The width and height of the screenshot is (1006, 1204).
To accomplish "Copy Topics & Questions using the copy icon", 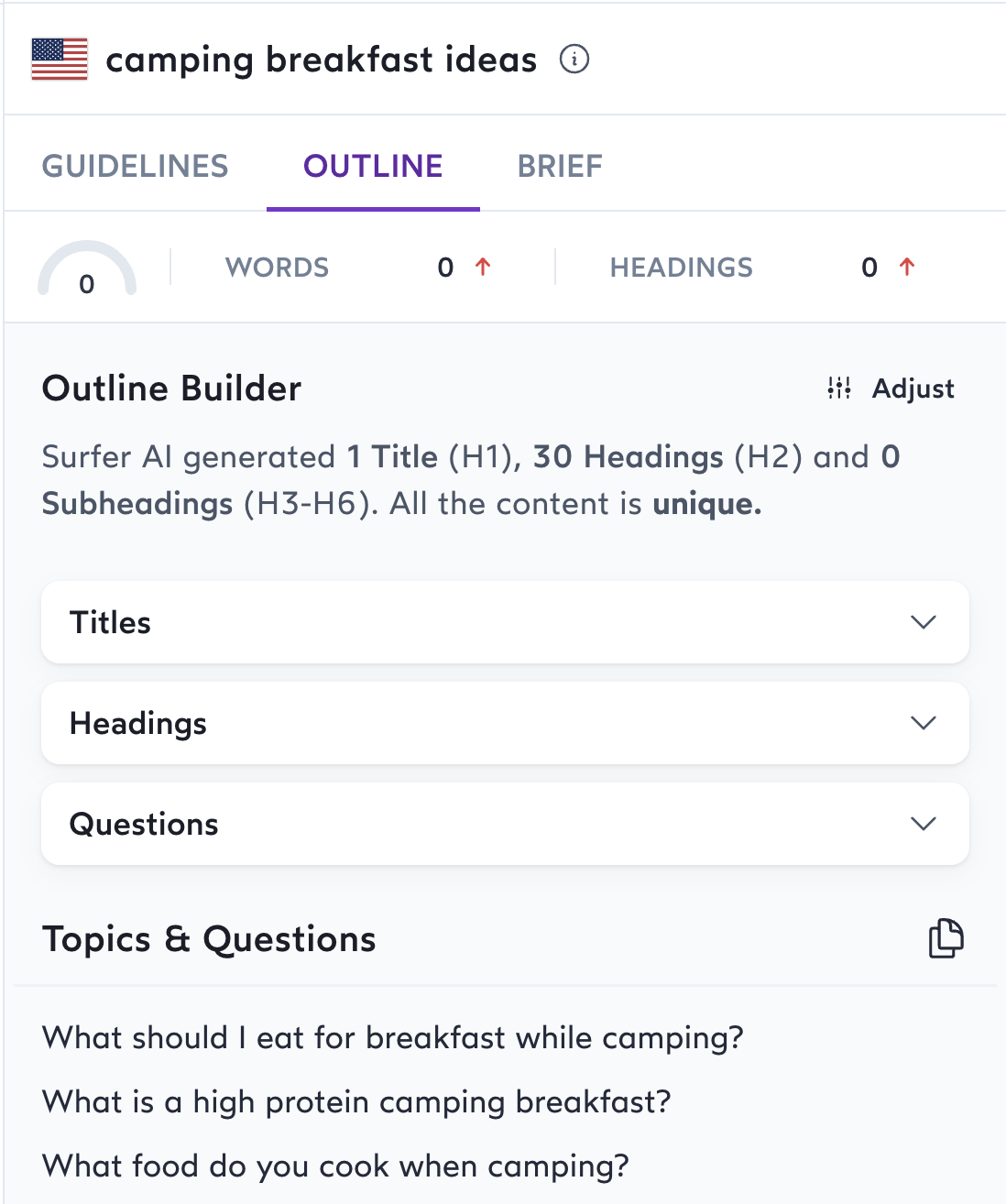I will [946, 937].
